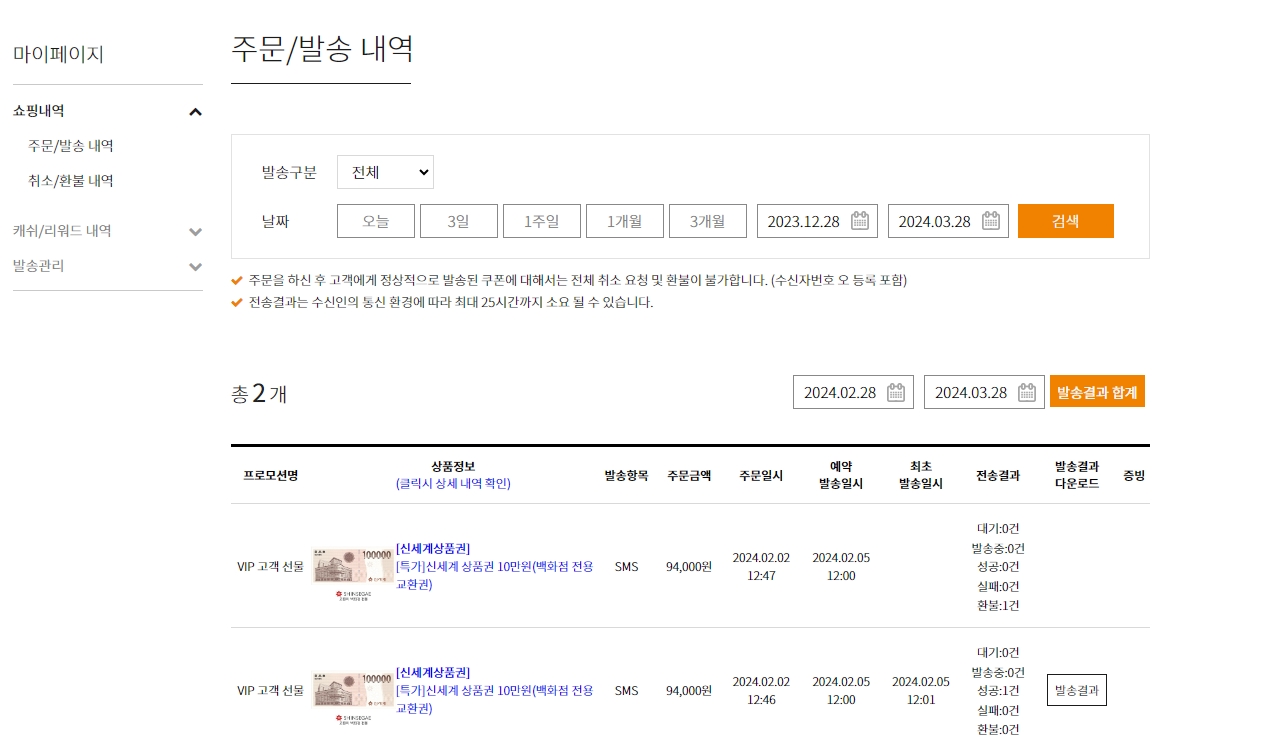Expand the 캐쉬/리워드 내역 section
Screen dimensions: 1281x749
[x=195, y=232]
